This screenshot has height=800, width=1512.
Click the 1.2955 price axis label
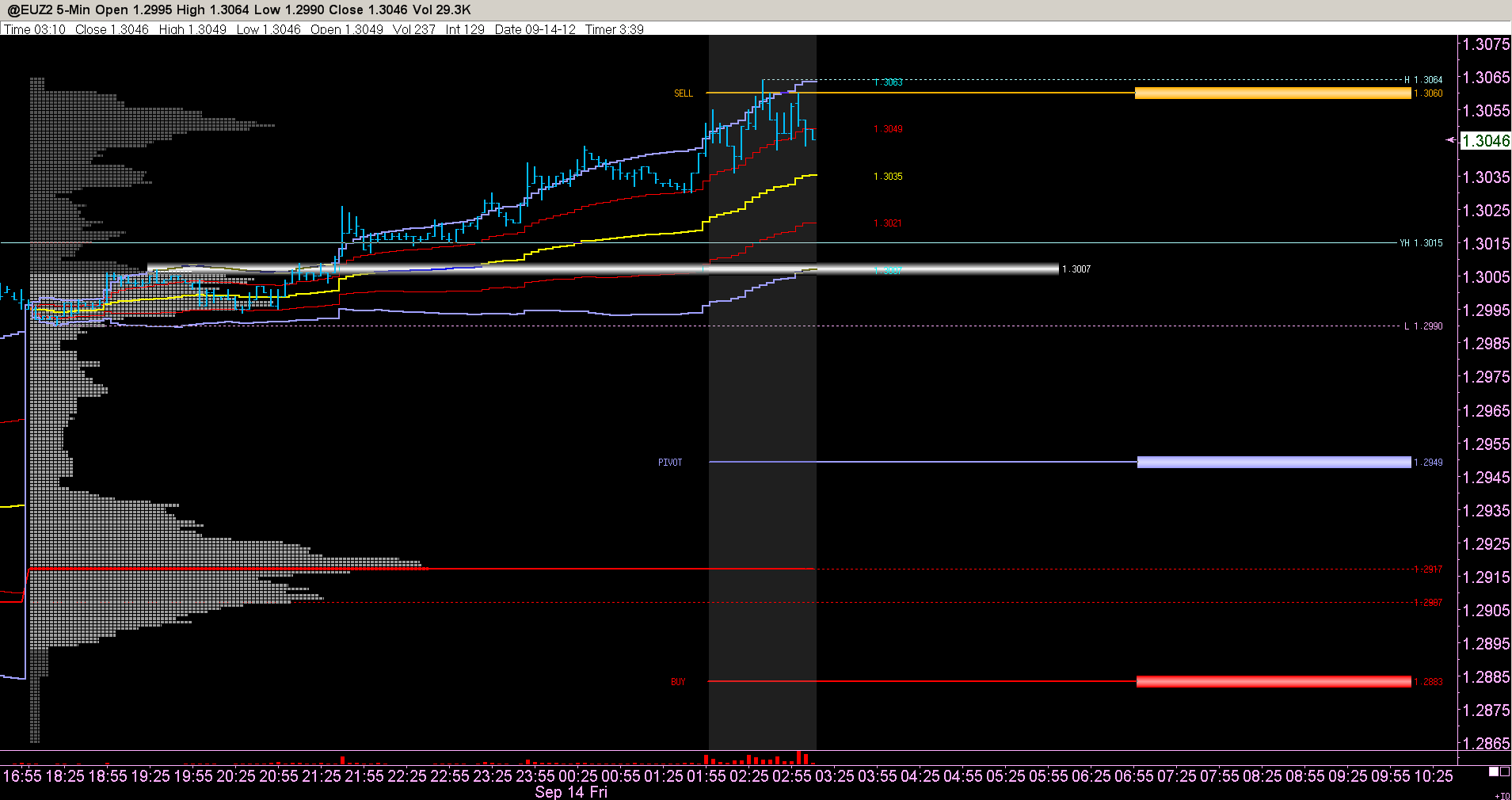click(1487, 444)
